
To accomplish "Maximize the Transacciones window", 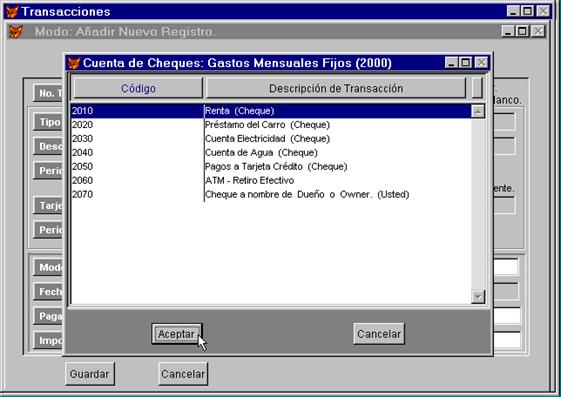I will [527, 11].
